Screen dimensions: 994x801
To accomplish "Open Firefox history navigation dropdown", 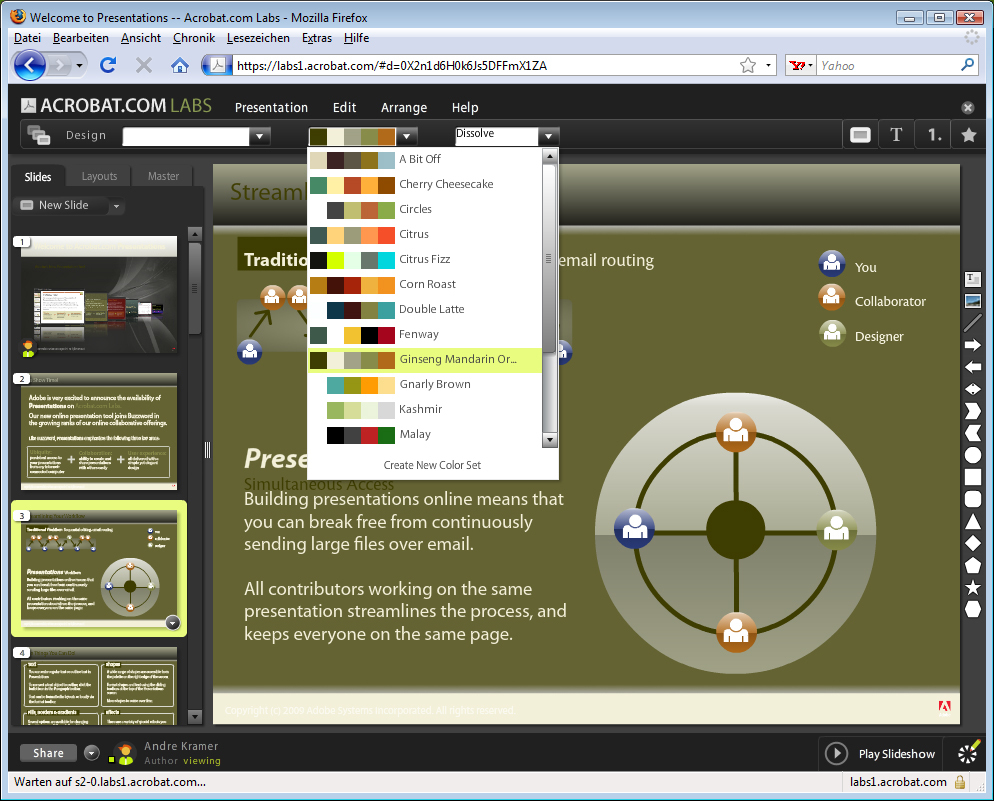I will [79, 65].
